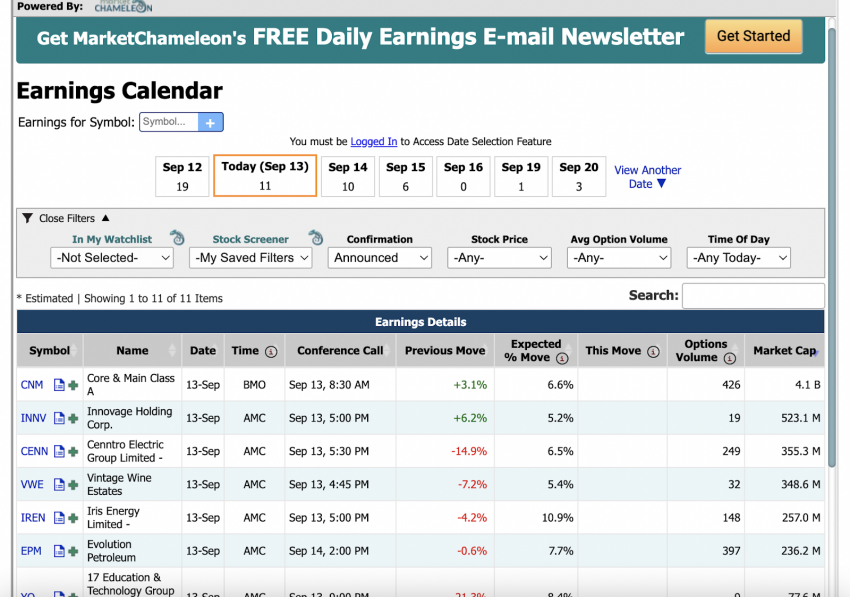Open the document icon in the CENN row

click(59, 451)
